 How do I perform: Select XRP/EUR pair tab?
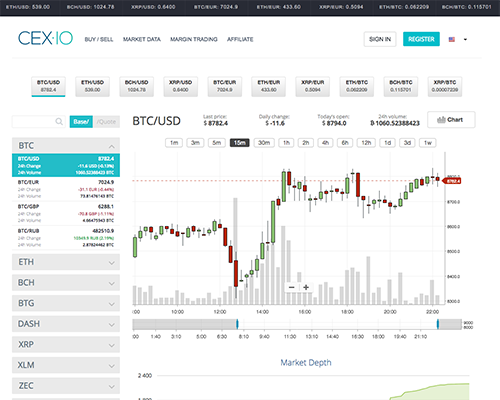point(313,86)
